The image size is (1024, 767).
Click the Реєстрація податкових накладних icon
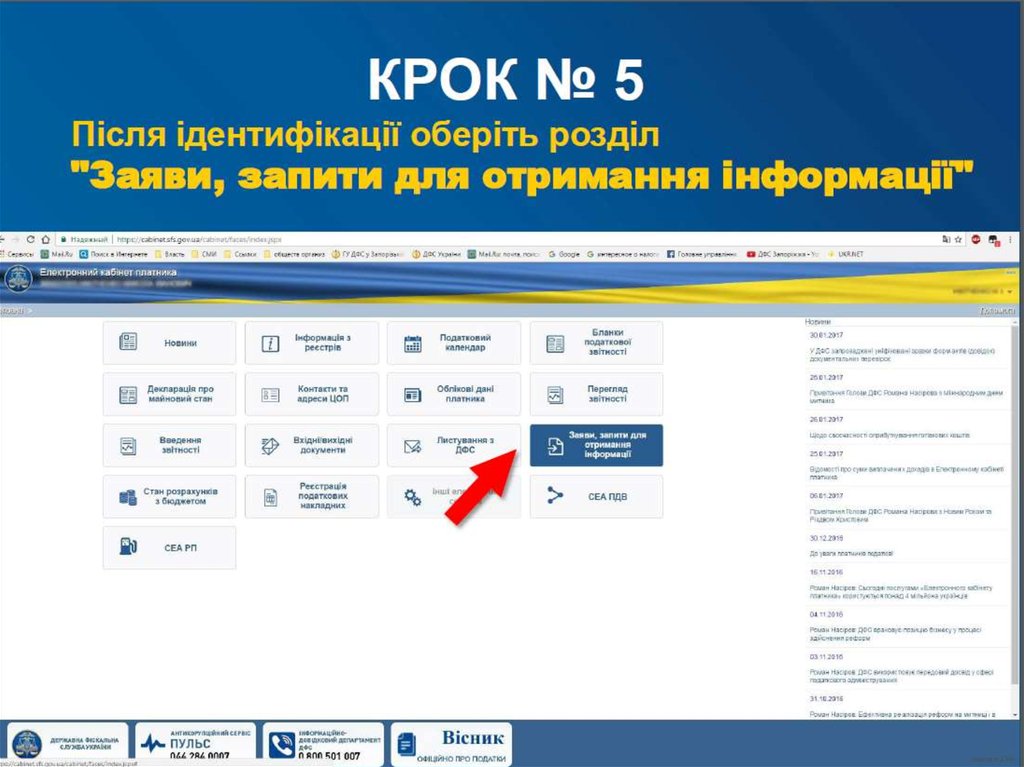(270, 498)
